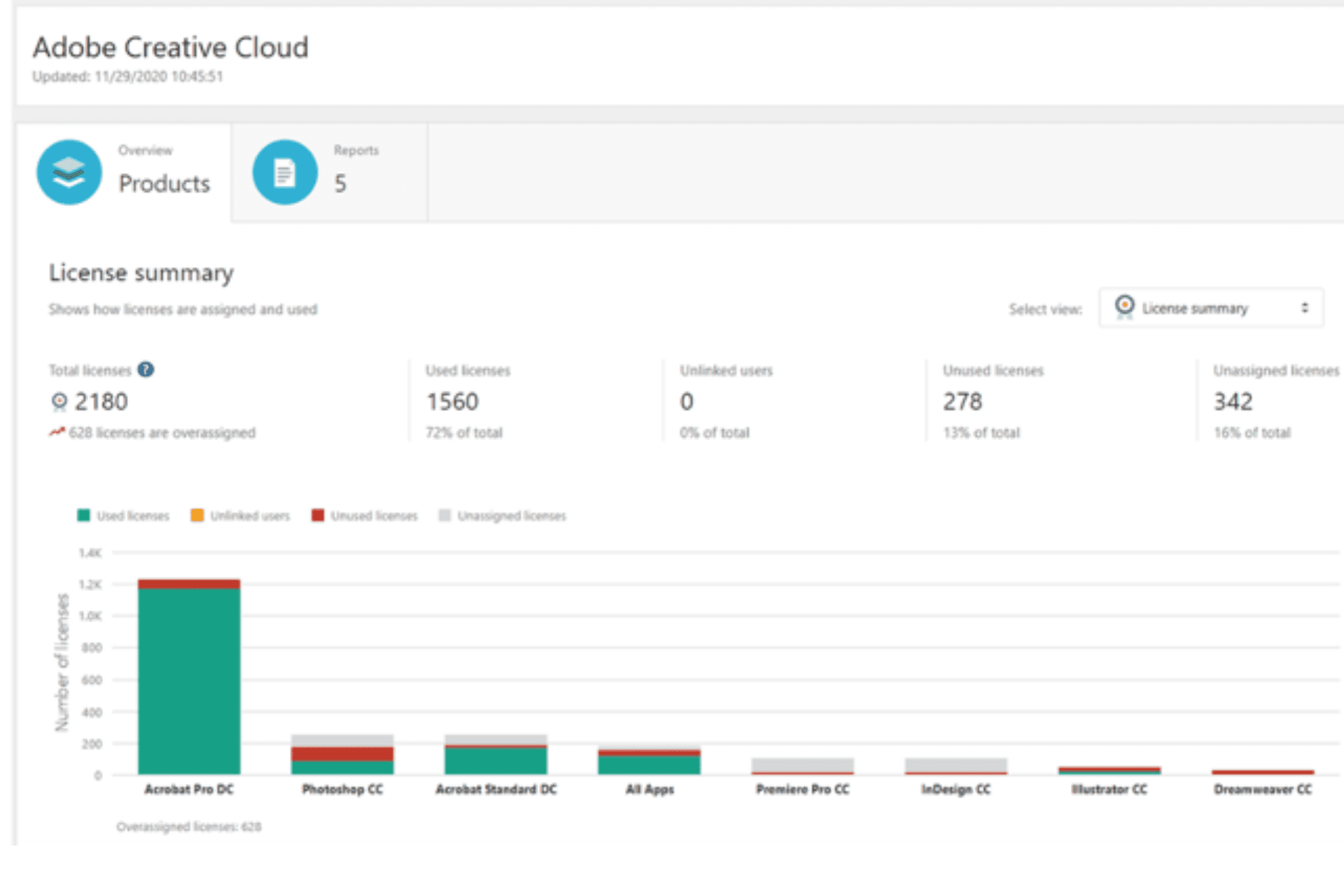Click the badge icon beside 2180
This screenshot has height=896, width=1344.
pyautogui.click(x=59, y=401)
